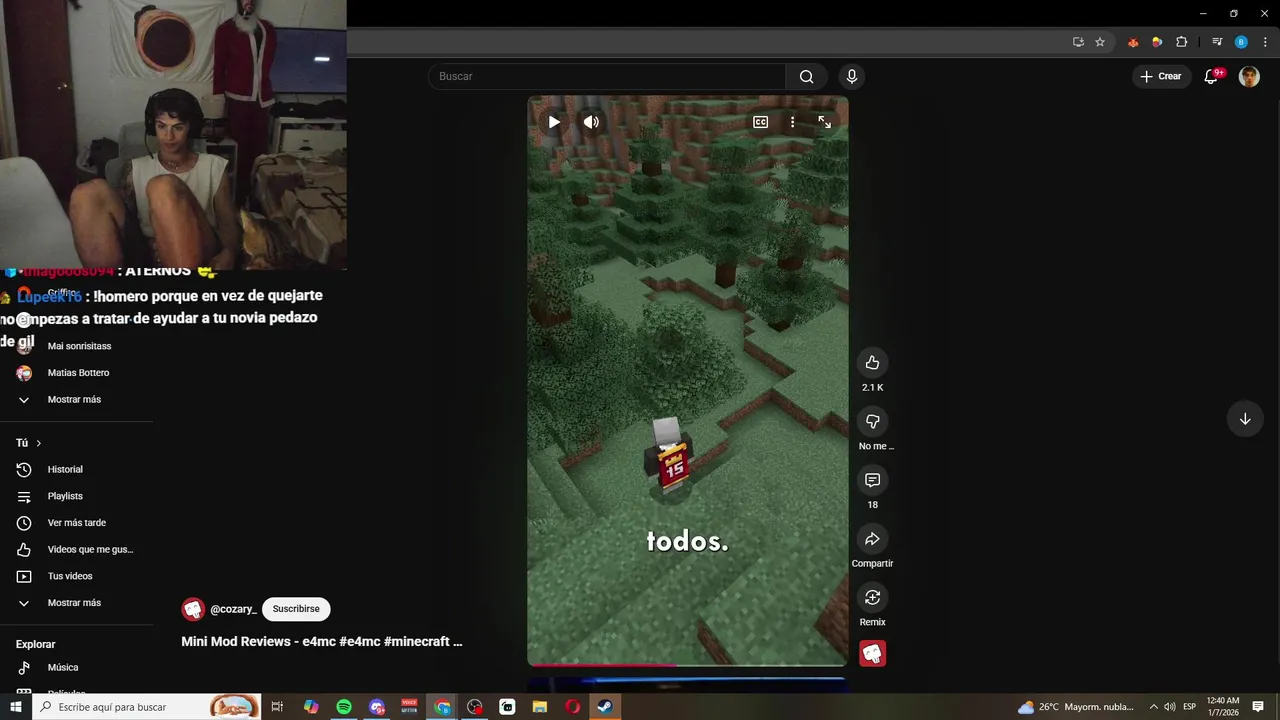The image size is (1280, 720).
Task: Share the Short via Compartir
Action: [872, 539]
